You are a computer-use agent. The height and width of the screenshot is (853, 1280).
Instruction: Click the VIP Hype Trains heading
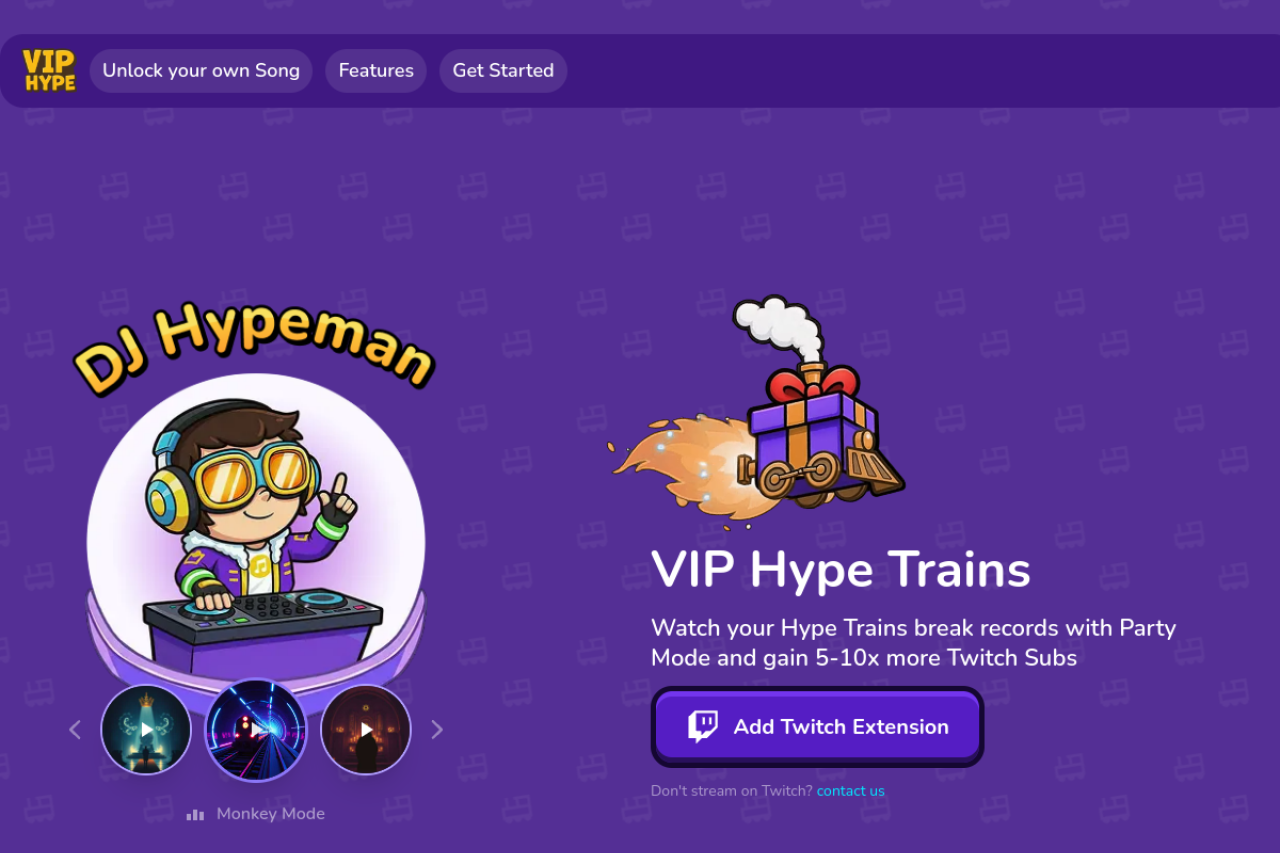click(841, 570)
